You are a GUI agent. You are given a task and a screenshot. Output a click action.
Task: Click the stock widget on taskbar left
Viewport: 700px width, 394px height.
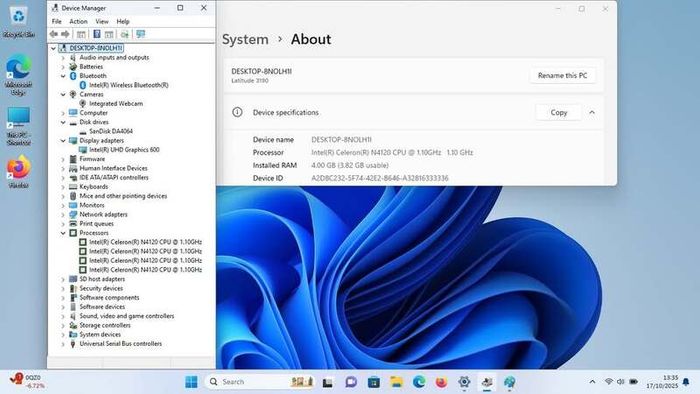[28, 382]
